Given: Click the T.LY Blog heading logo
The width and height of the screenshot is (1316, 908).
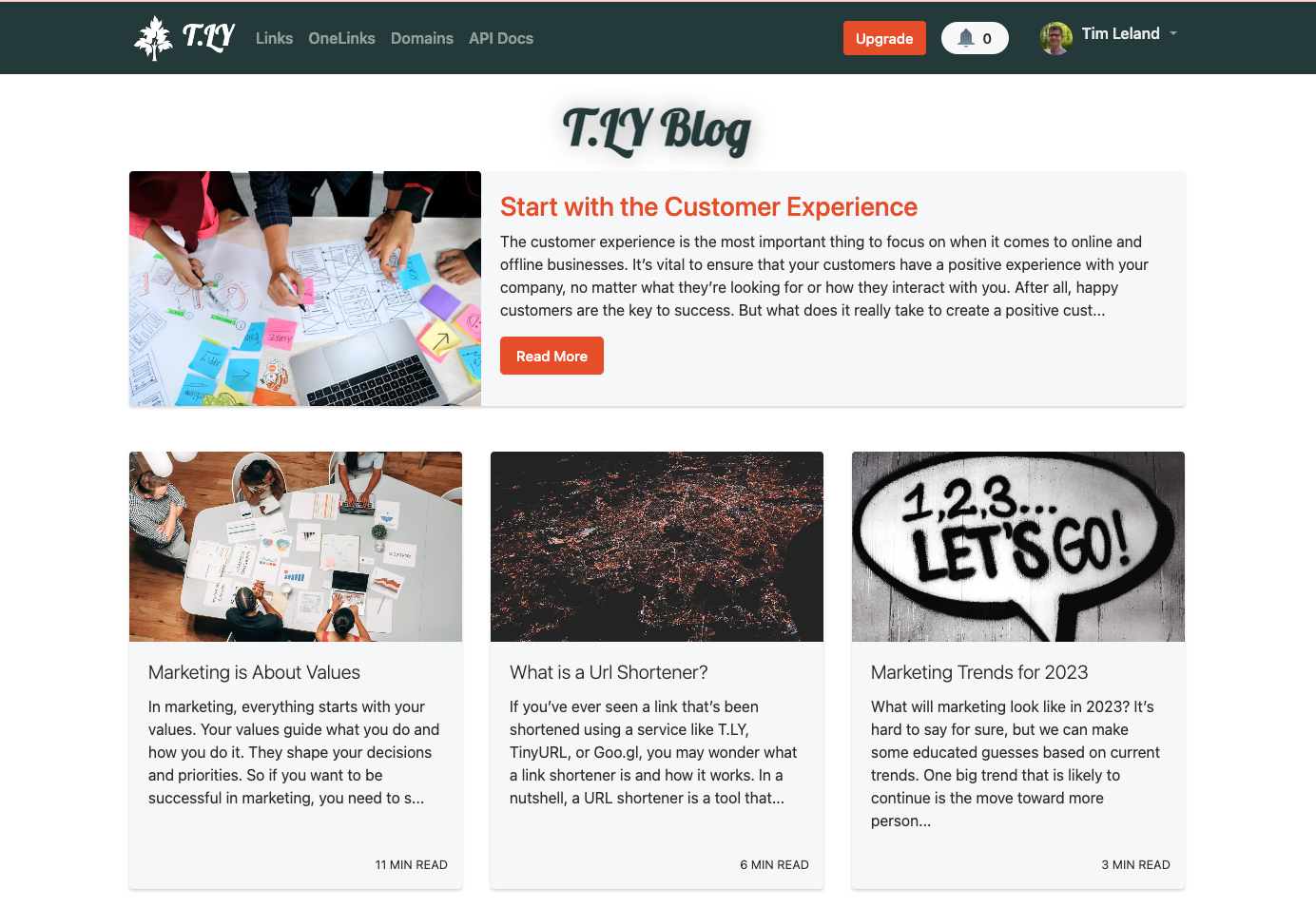Looking at the screenshot, I should 657,130.
